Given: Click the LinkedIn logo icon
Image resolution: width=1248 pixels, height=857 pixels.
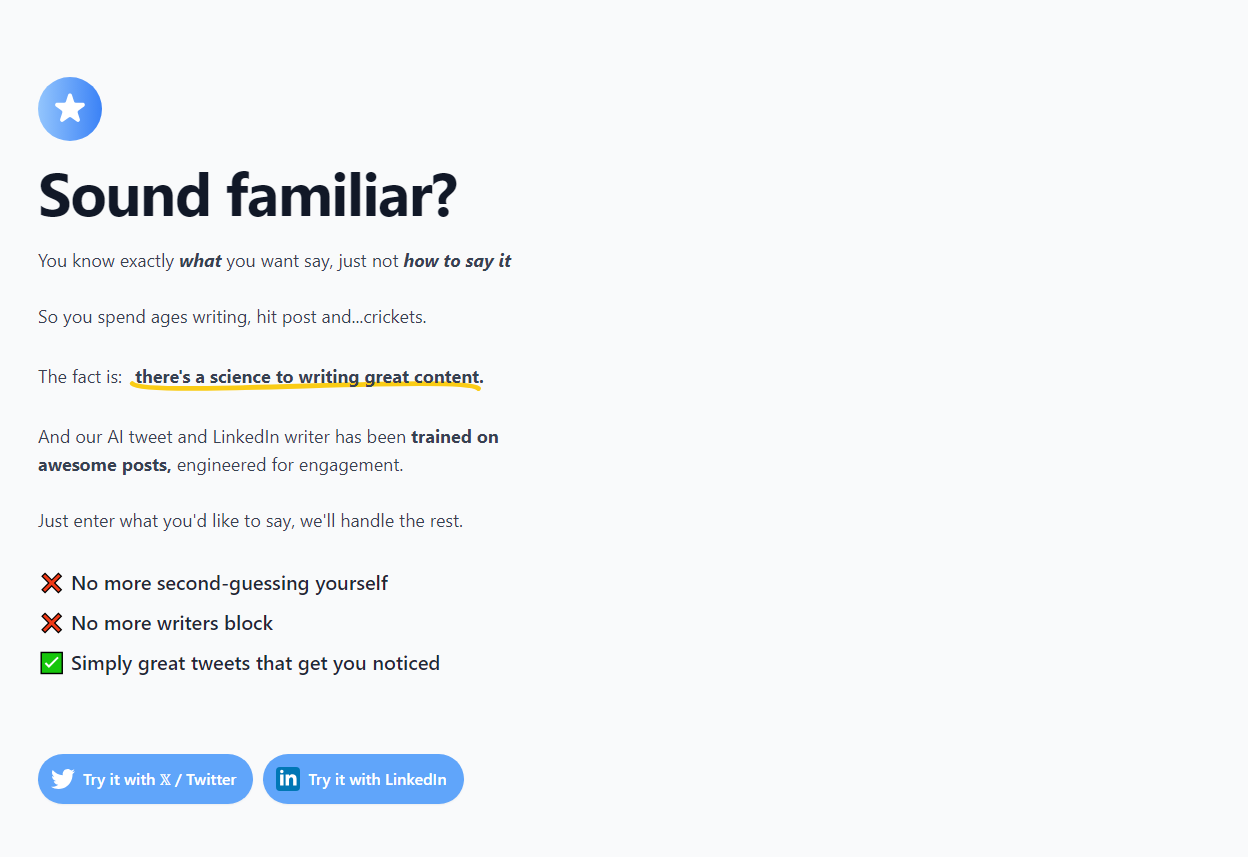Looking at the screenshot, I should 288,779.
